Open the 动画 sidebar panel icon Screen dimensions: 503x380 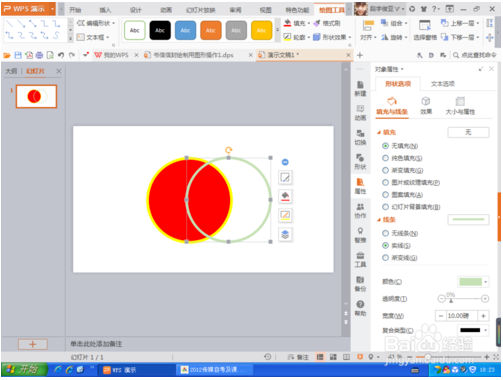(x=360, y=113)
